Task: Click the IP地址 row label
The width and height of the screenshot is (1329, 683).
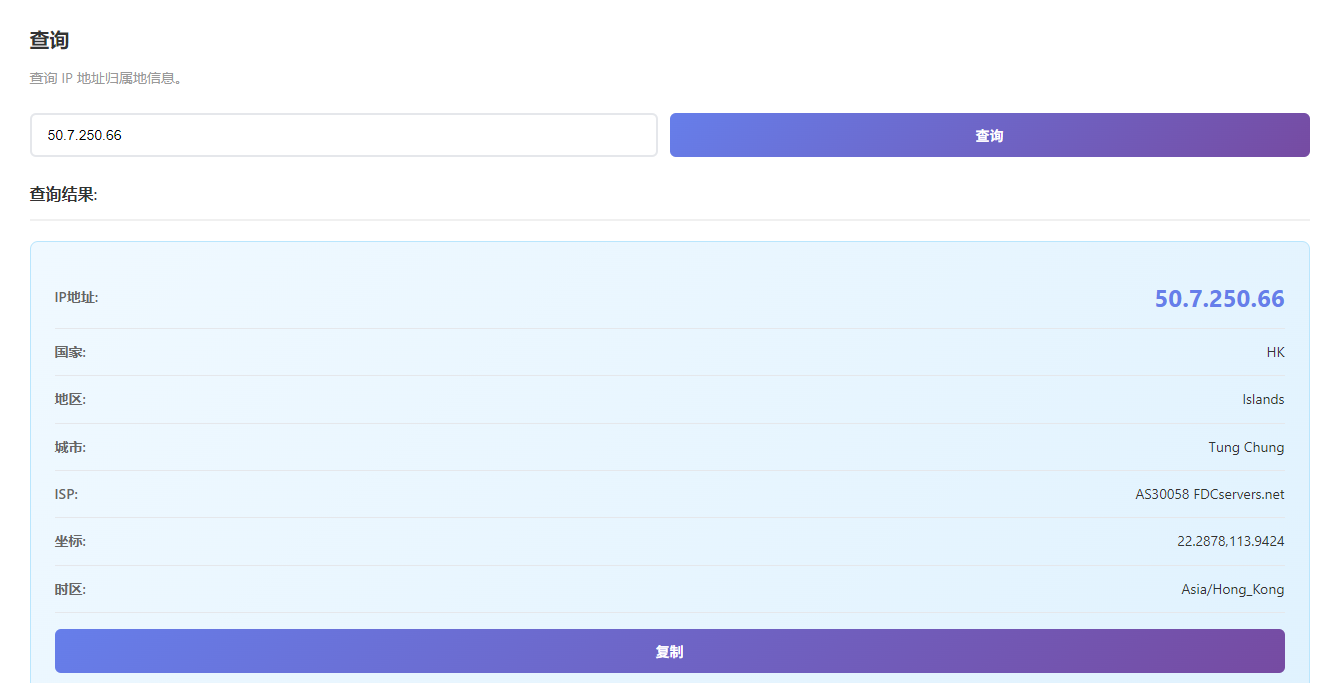Action: (x=76, y=297)
